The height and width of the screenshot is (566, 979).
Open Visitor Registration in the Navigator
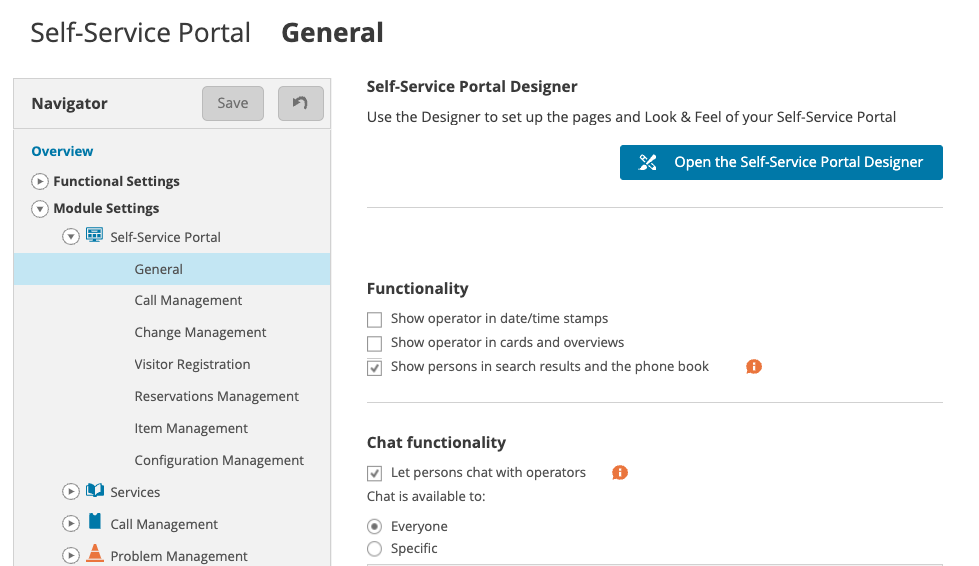pyautogui.click(x=192, y=364)
